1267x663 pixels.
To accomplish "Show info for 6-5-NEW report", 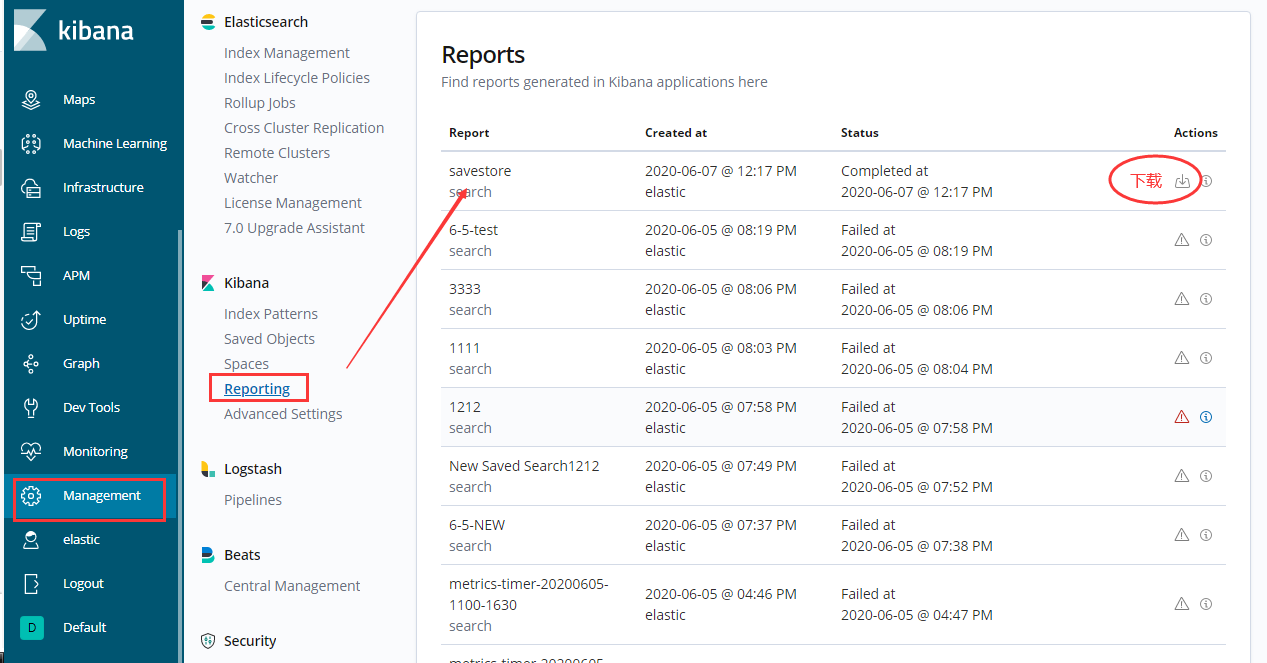I will tap(1206, 535).
